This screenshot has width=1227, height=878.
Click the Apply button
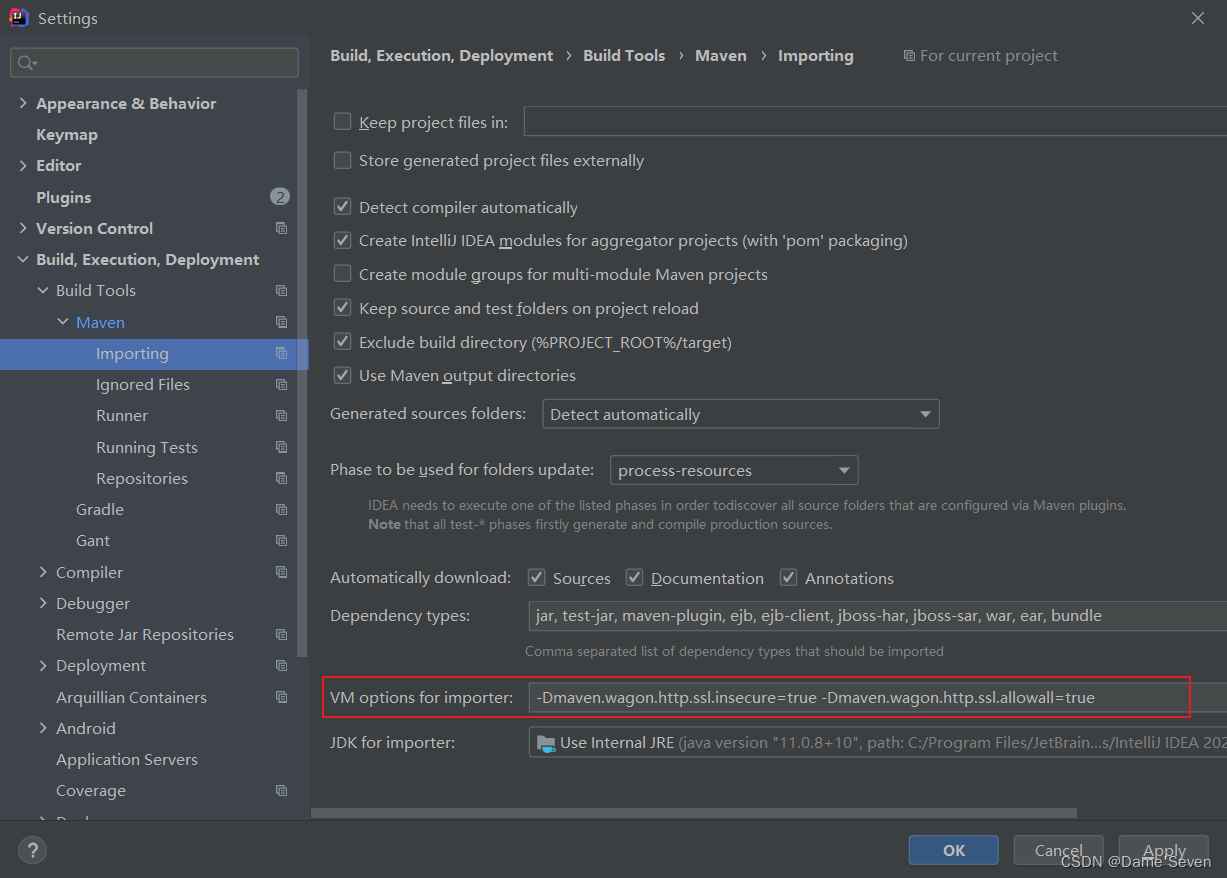click(1164, 850)
